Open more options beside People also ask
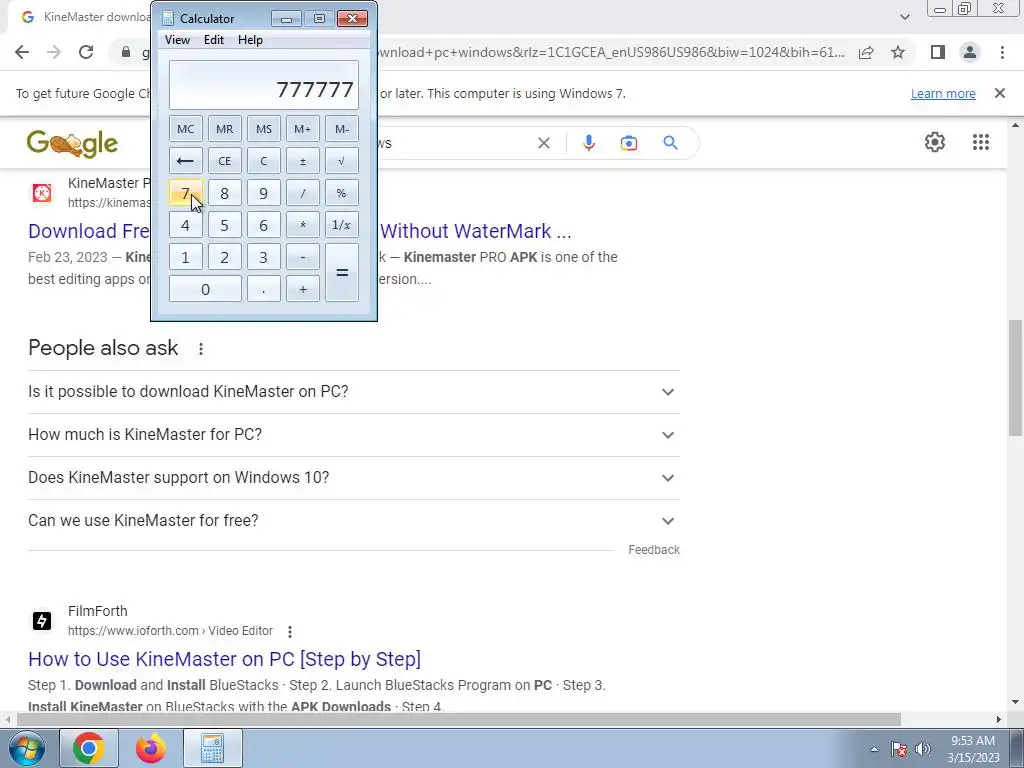Screen dimensions: 1024x768 coord(201,349)
